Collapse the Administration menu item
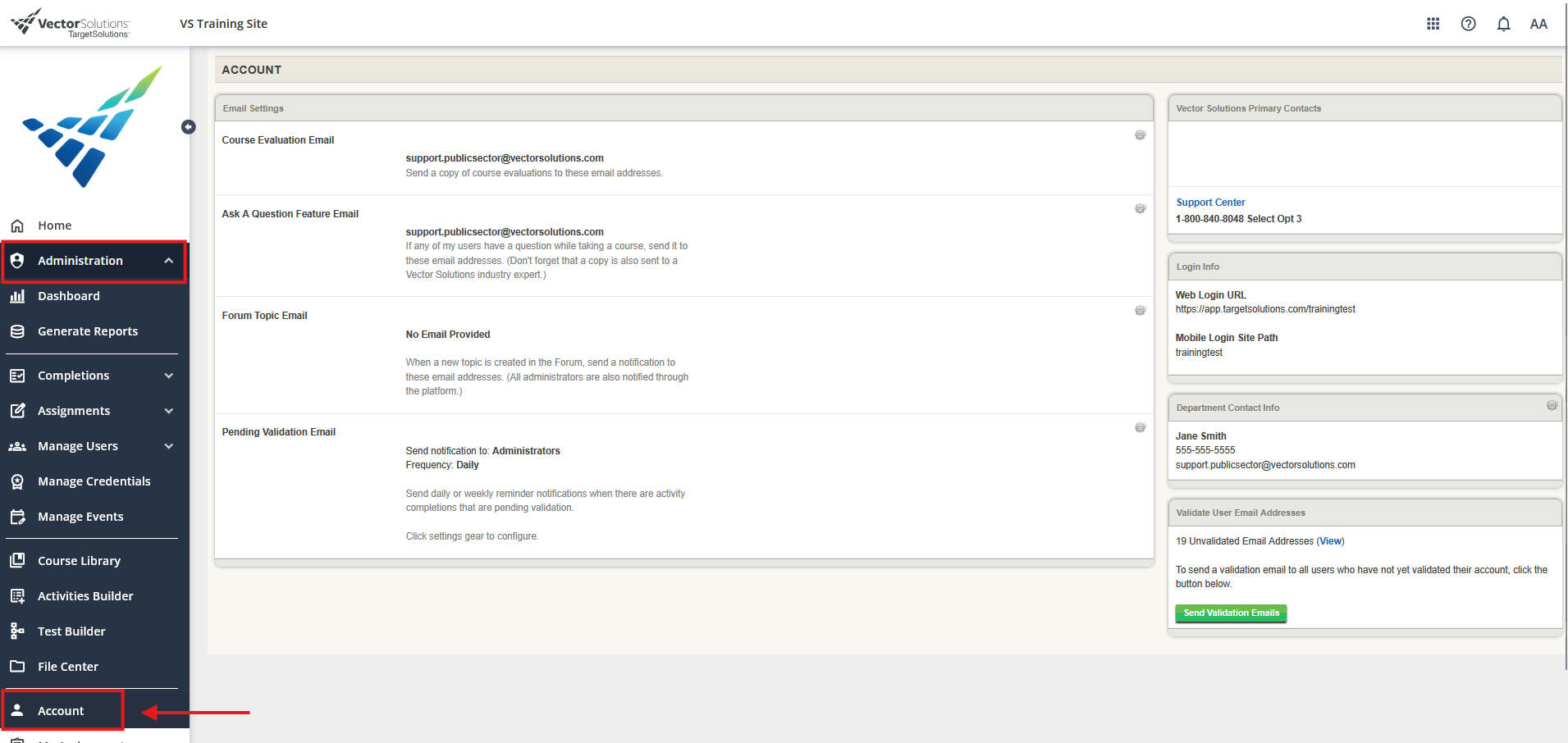 tap(81, 260)
